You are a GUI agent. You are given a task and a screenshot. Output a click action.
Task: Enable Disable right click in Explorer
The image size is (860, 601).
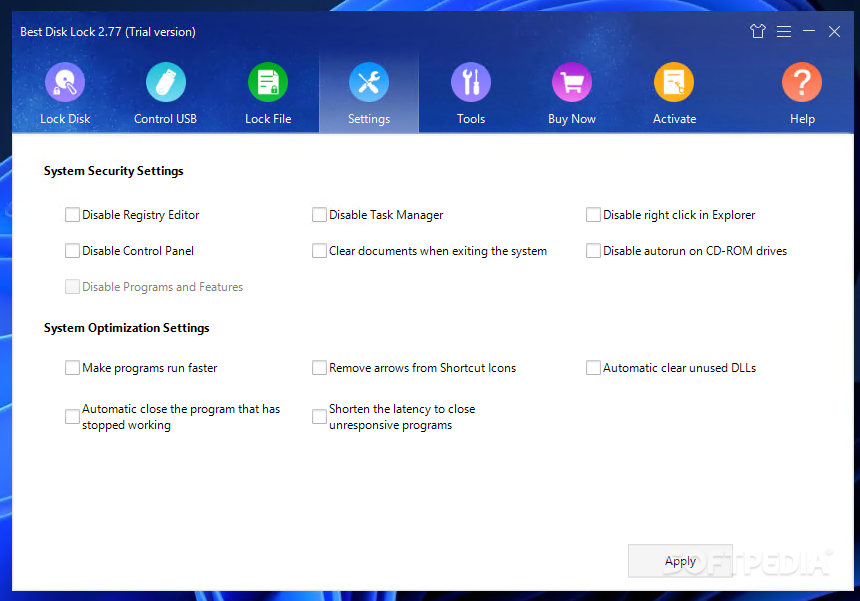[x=593, y=214]
